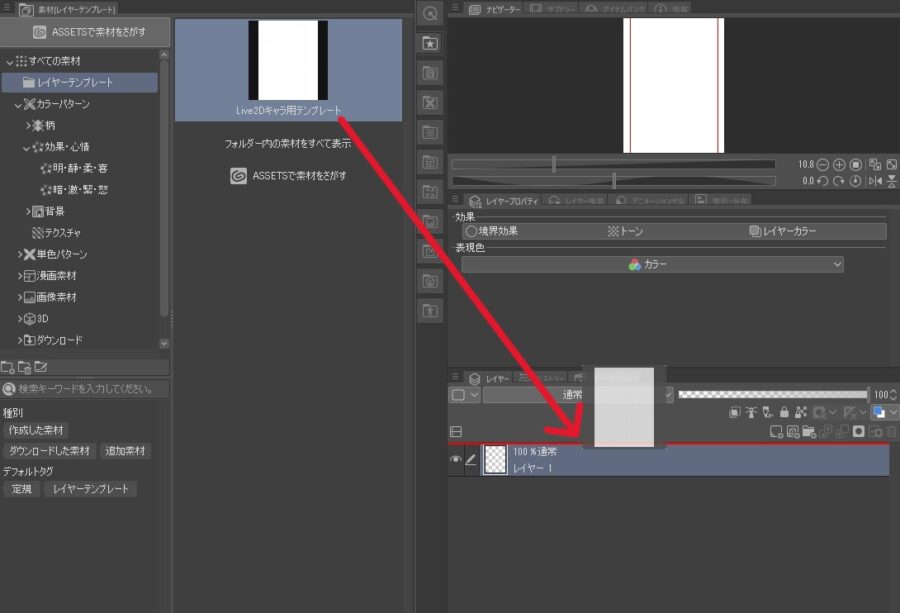Image resolution: width=900 pixels, height=613 pixels.
Task: Click layer opacity stepper arrows
Action: [x=893, y=395]
